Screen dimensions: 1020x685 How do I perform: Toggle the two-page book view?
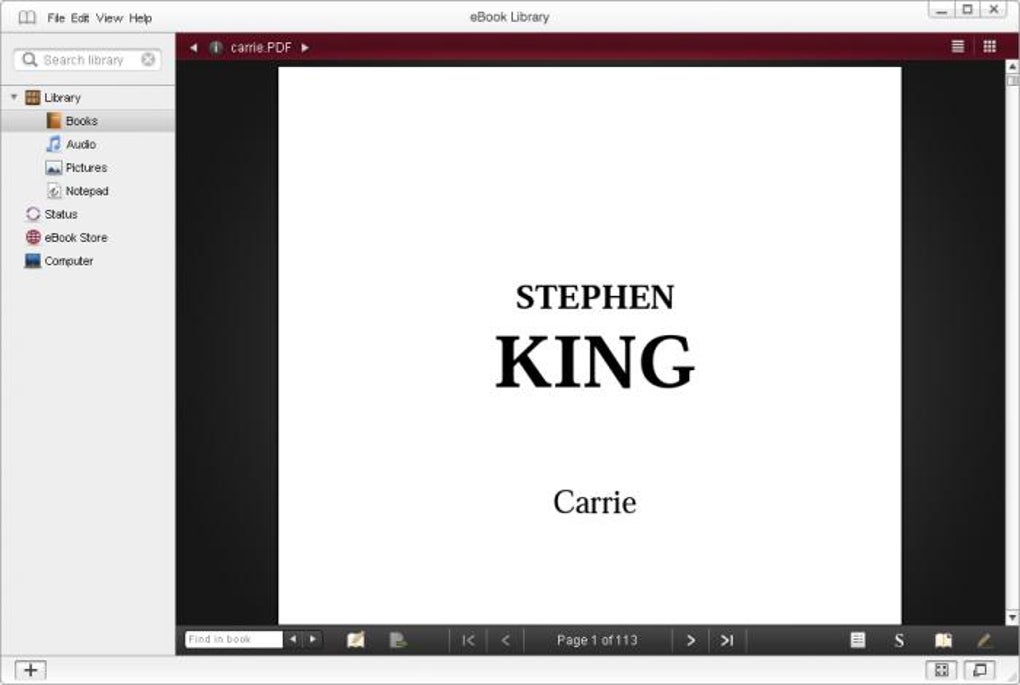[943, 641]
